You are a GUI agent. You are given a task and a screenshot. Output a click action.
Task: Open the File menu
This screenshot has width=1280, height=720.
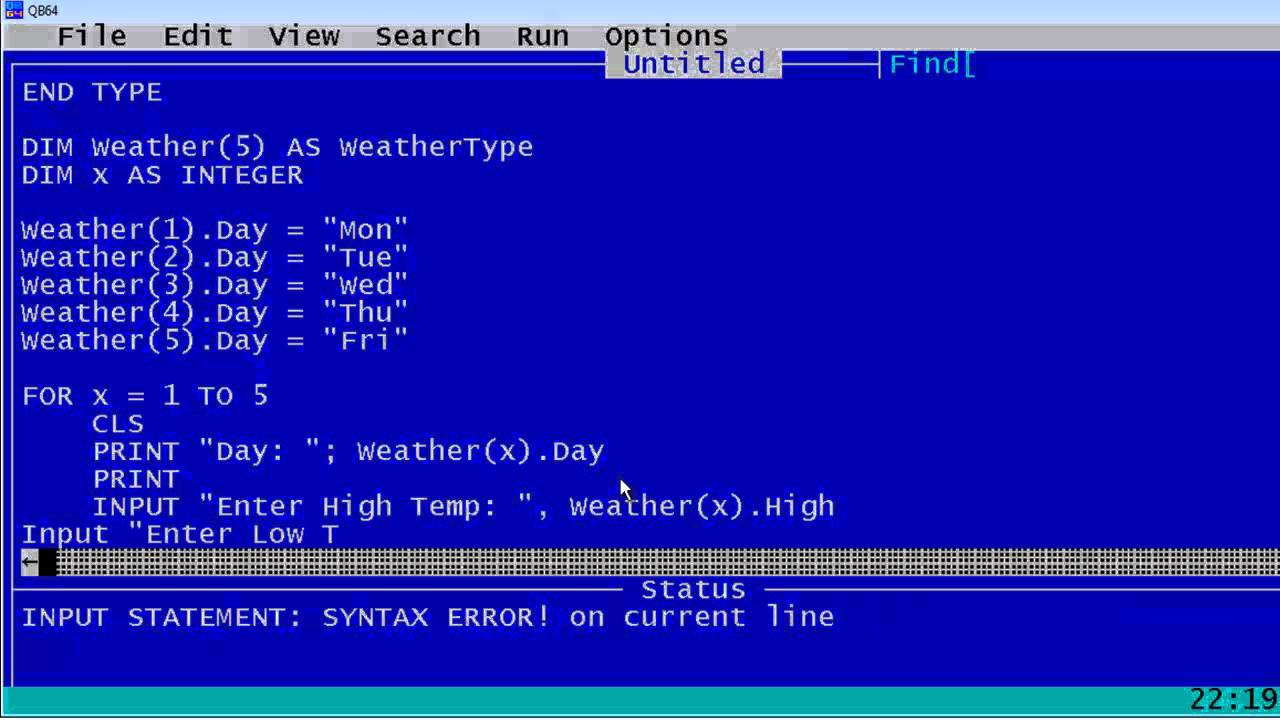pos(92,36)
